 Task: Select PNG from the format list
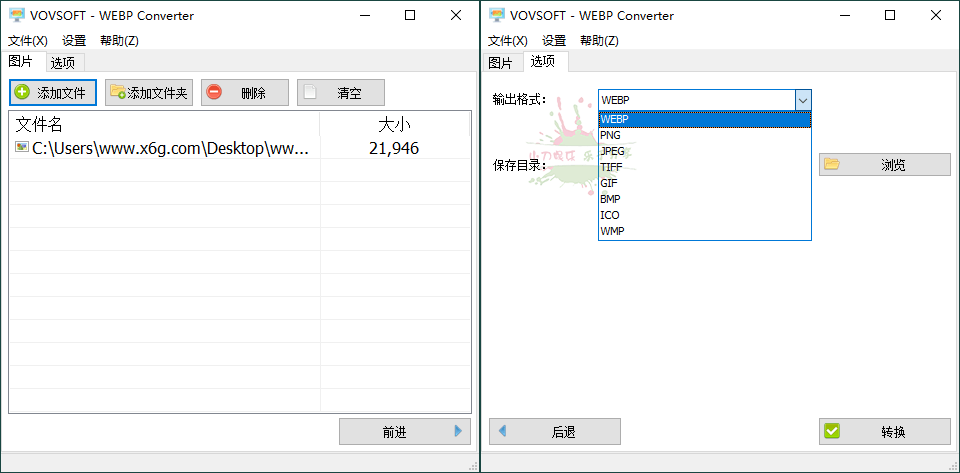point(610,135)
